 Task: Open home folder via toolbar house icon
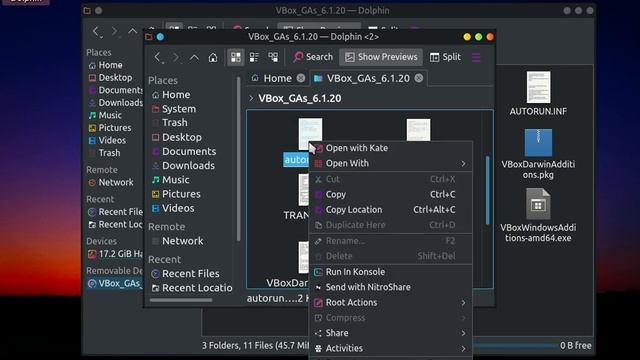[213, 57]
